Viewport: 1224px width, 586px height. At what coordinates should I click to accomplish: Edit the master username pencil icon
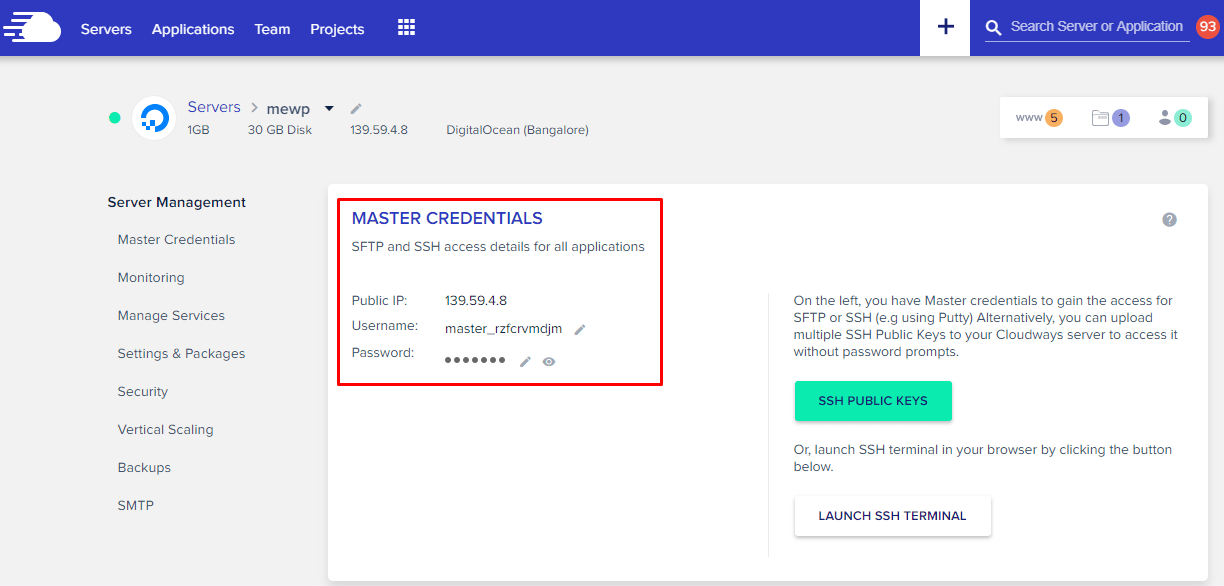click(x=580, y=329)
